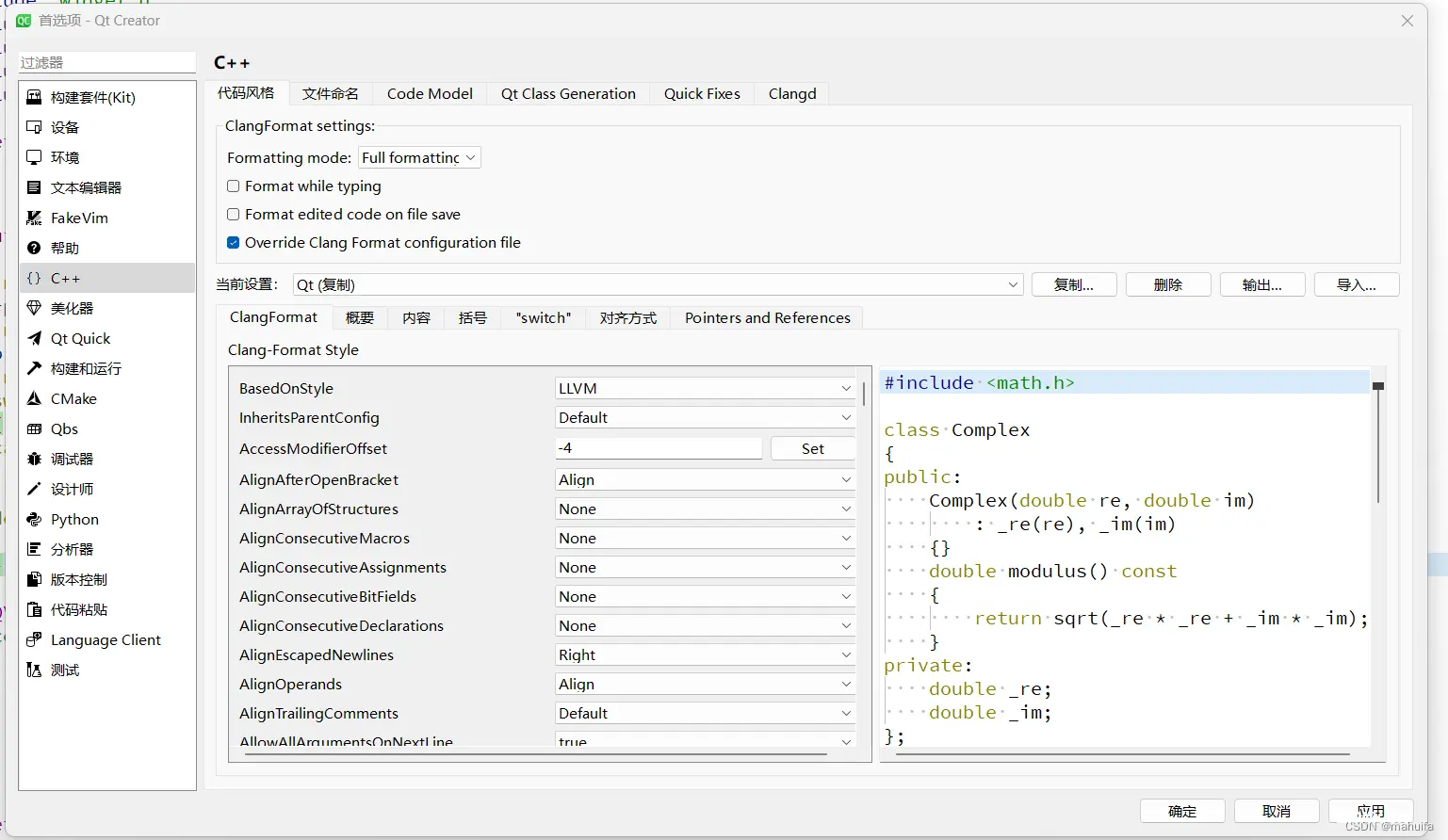
Task: Select the 版本控制 version control icon
Action: [x=34, y=579]
